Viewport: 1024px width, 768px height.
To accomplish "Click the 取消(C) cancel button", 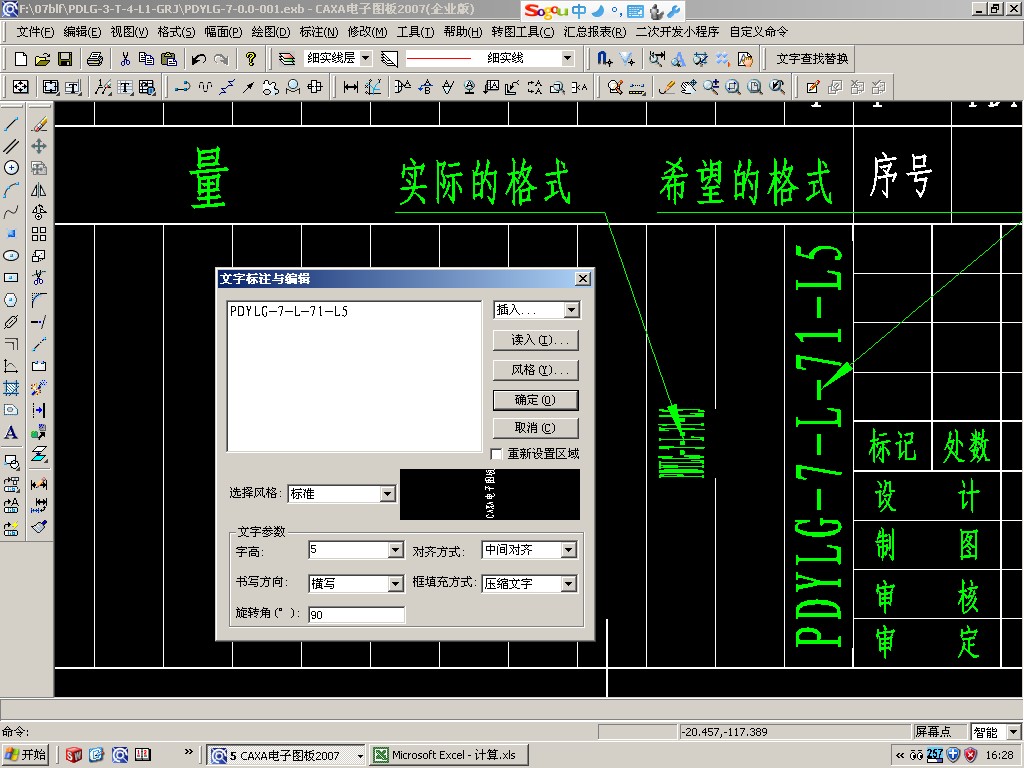I will pyautogui.click(x=536, y=428).
